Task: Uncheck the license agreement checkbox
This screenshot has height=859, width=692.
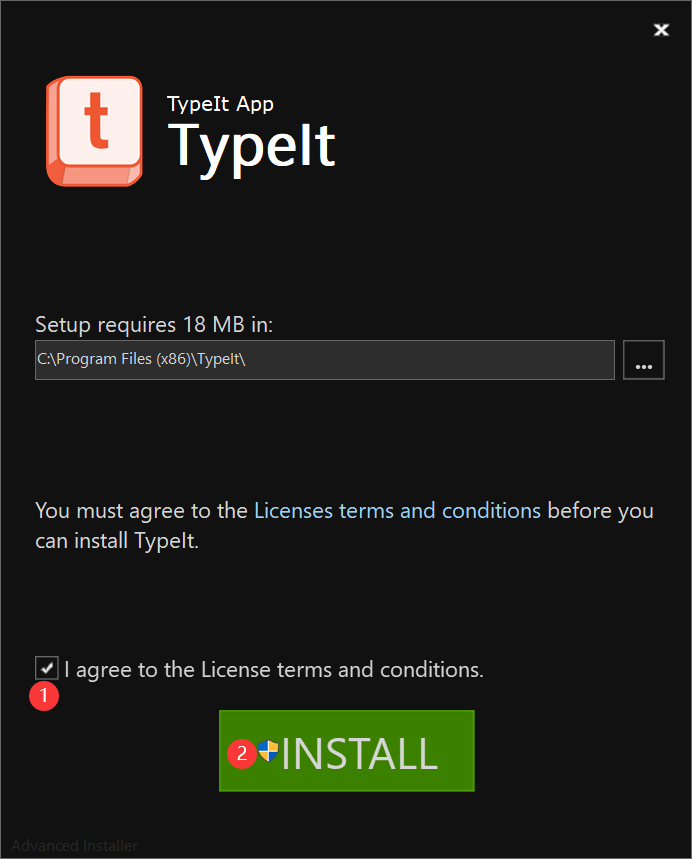Action: click(x=47, y=668)
